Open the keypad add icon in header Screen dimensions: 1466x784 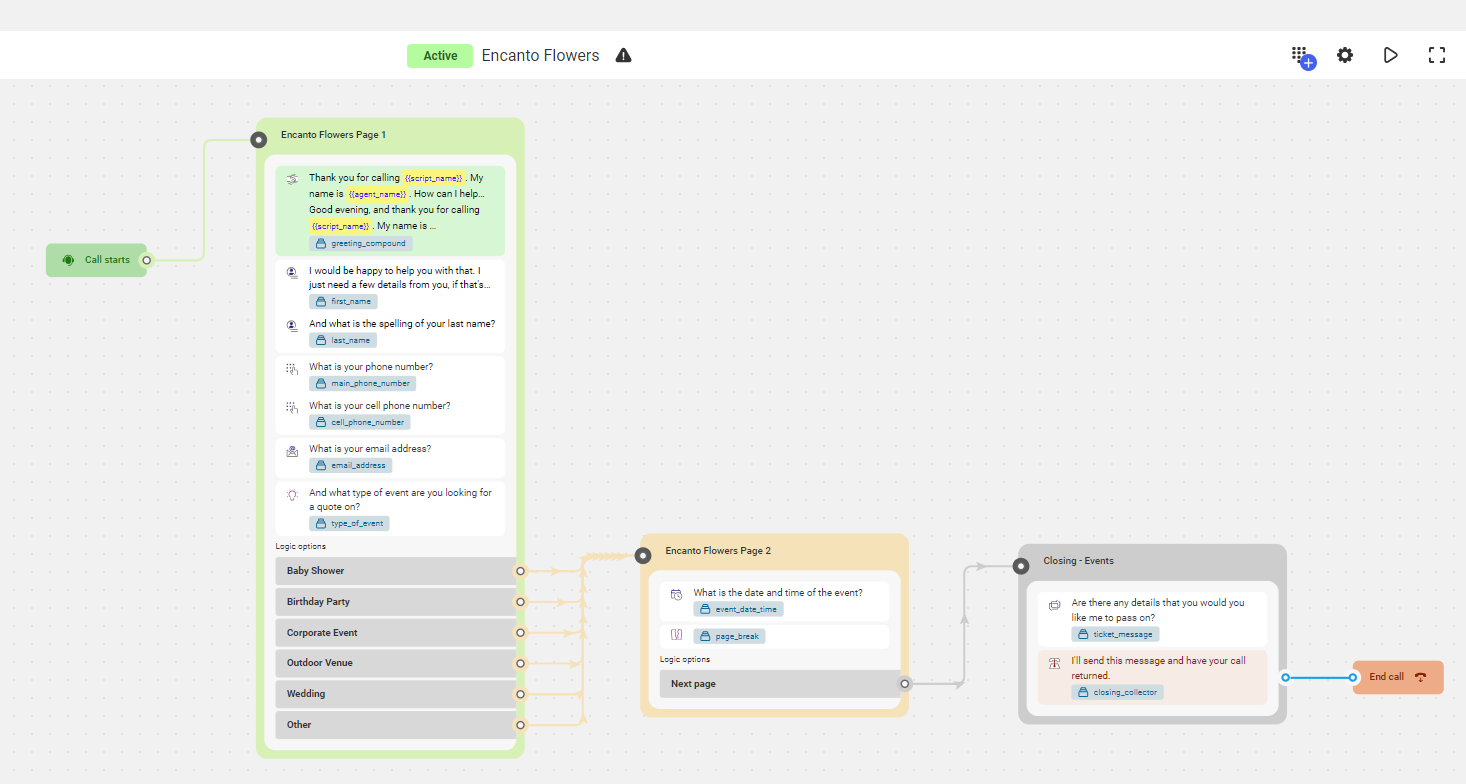point(1302,57)
